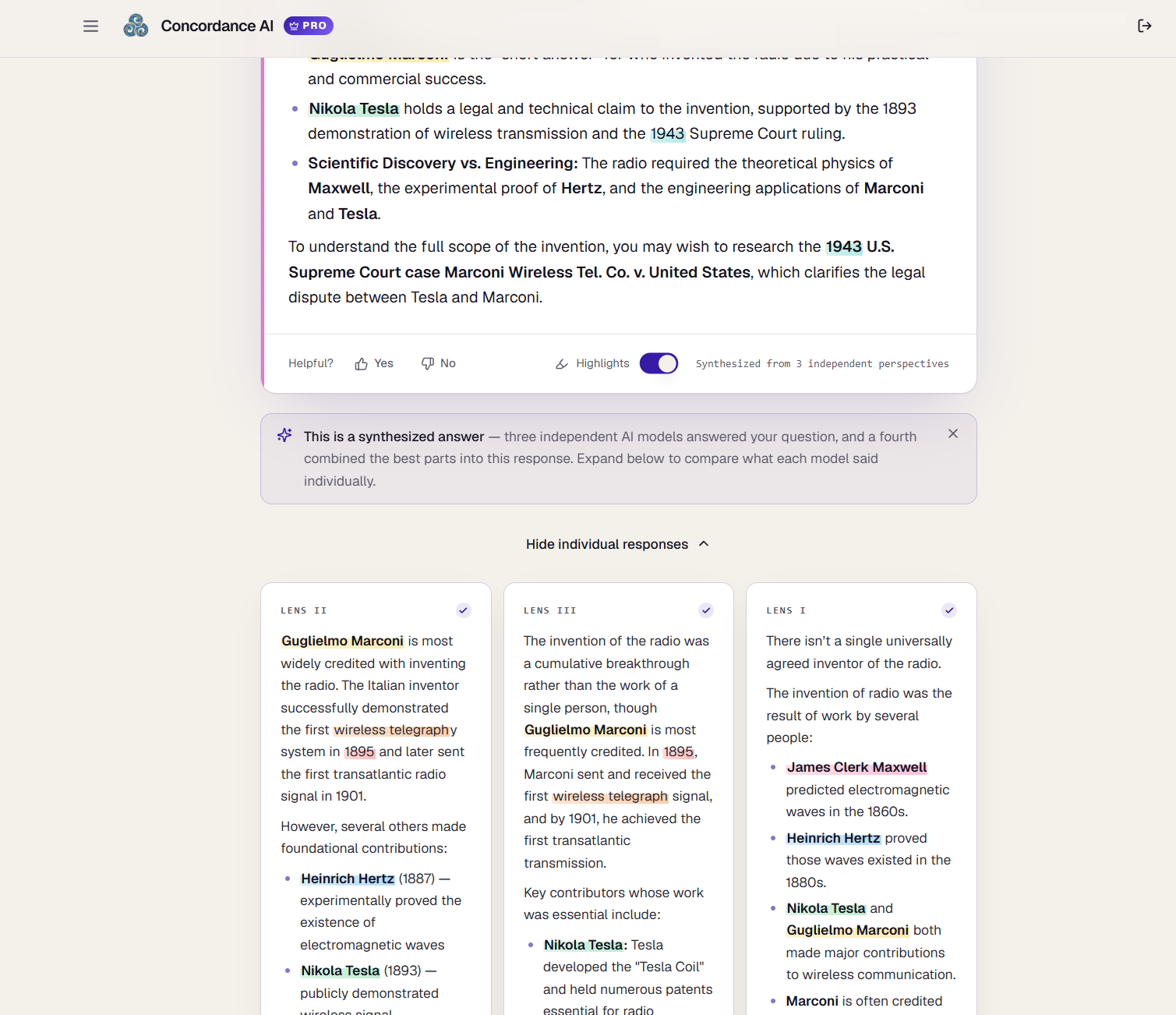This screenshot has width=1176, height=1015.
Task: Click the Concordance AI logo icon
Action: (136, 26)
